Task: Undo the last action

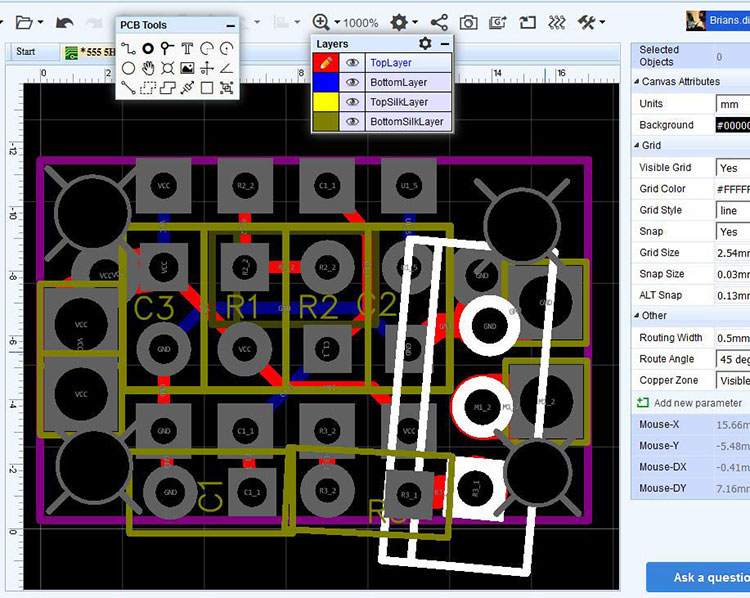Action: (x=64, y=22)
